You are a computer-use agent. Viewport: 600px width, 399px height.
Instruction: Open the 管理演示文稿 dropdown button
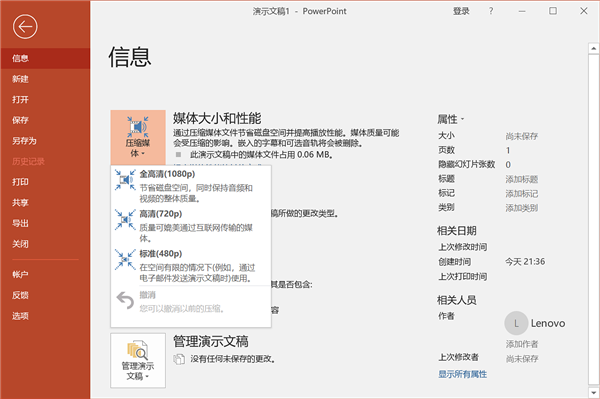[138, 360]
